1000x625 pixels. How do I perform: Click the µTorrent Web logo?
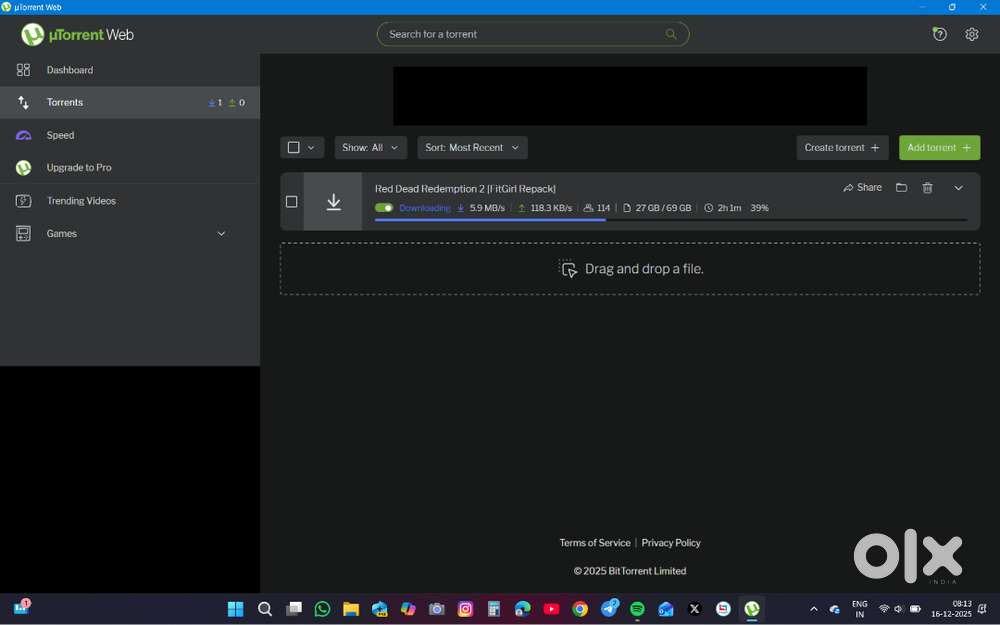(x=77, y=35)
